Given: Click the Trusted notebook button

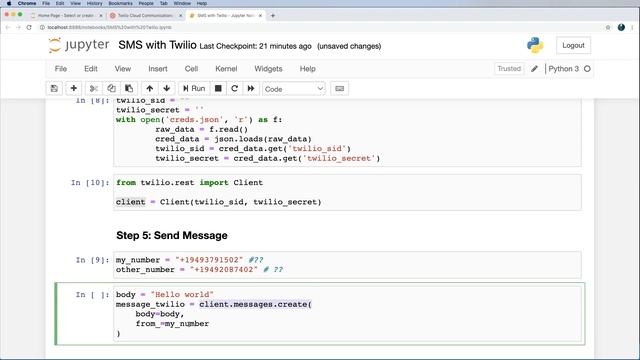Looking at the screenshot, I should (509, 69).
